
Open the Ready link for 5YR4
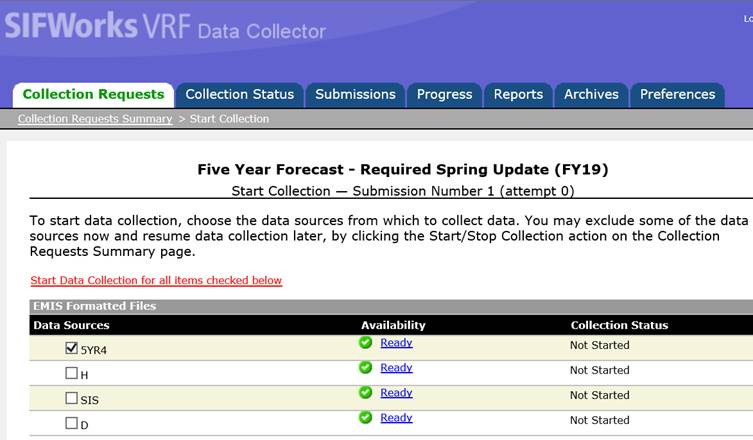click(396, 343)
